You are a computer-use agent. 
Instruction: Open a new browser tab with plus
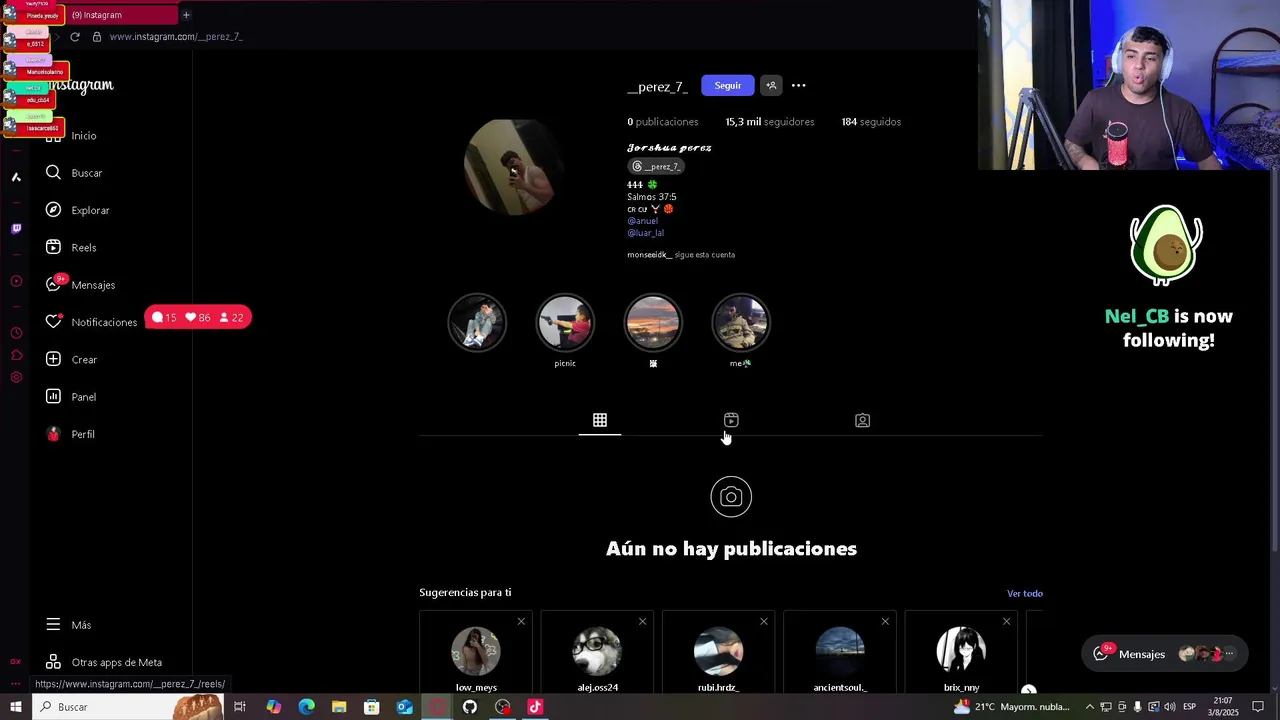pos(186,15)
